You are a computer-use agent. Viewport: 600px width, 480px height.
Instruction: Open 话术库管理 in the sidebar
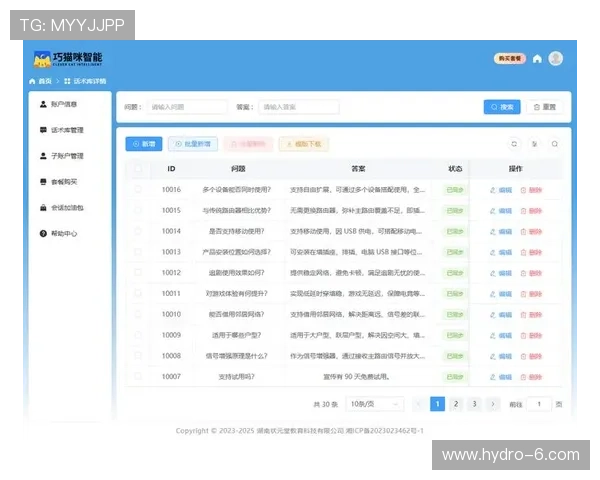pos(62,130)
